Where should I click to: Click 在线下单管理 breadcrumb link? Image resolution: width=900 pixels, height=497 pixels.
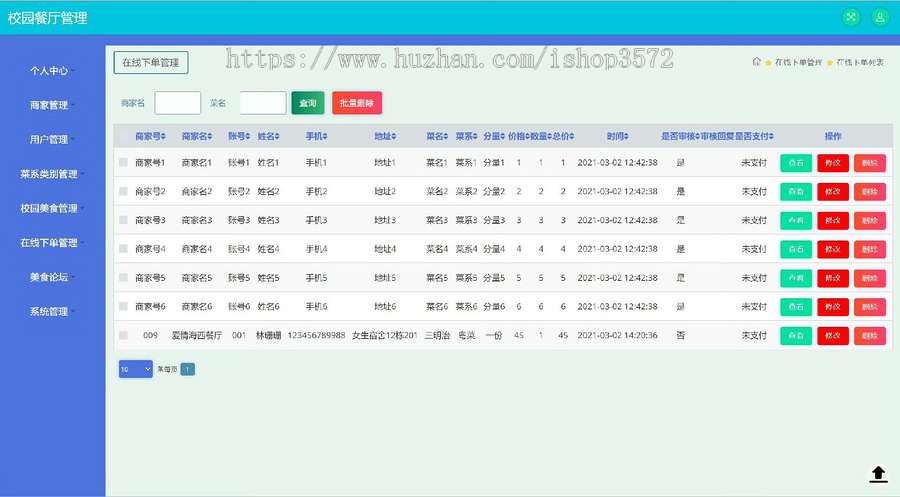[x=798, y=62]
